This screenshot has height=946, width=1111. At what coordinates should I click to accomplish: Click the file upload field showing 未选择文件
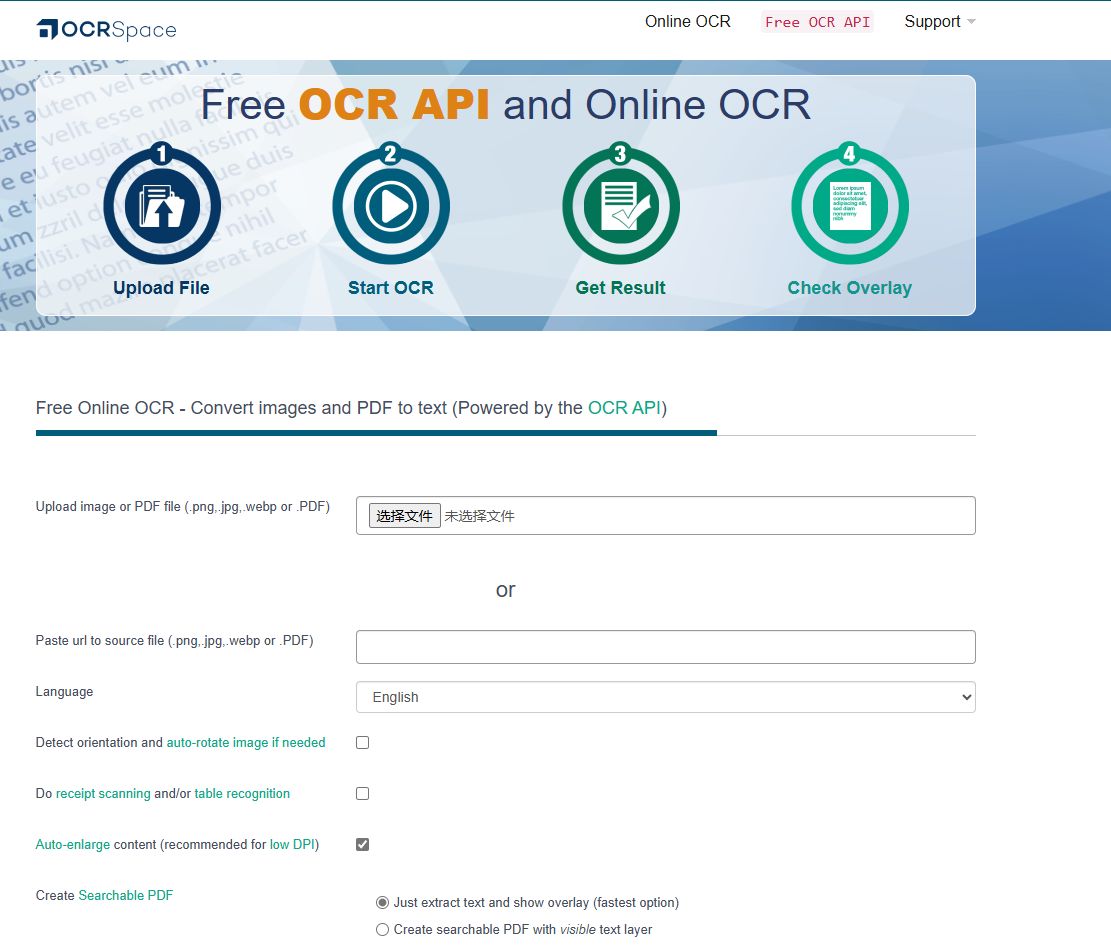pos(665,516)
